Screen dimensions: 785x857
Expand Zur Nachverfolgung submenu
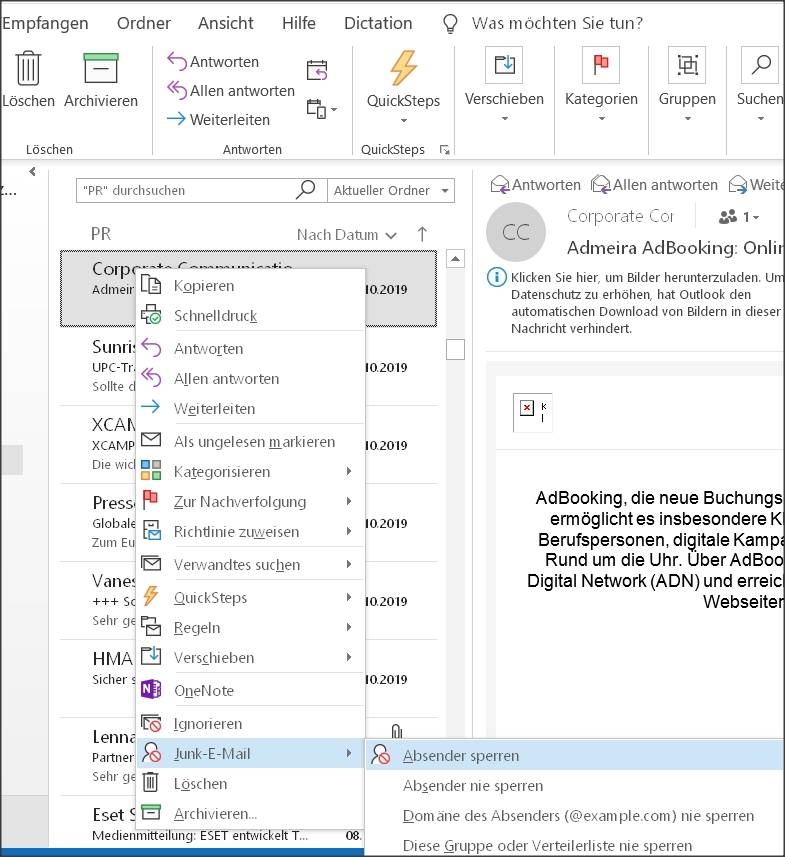[250, 502]
